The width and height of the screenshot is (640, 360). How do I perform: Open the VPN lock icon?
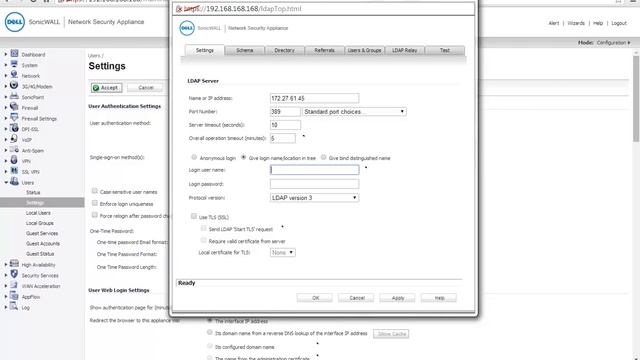point(14,160)
